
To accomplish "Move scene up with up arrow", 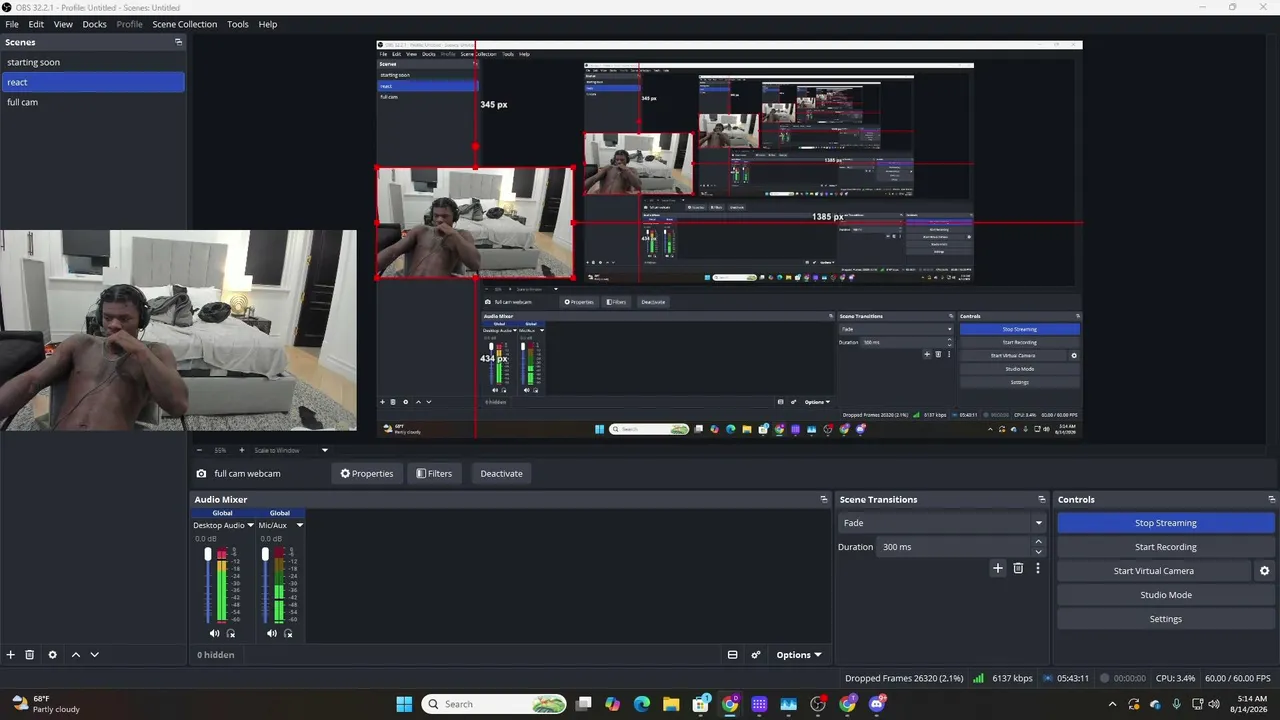I will coord(75,655).
